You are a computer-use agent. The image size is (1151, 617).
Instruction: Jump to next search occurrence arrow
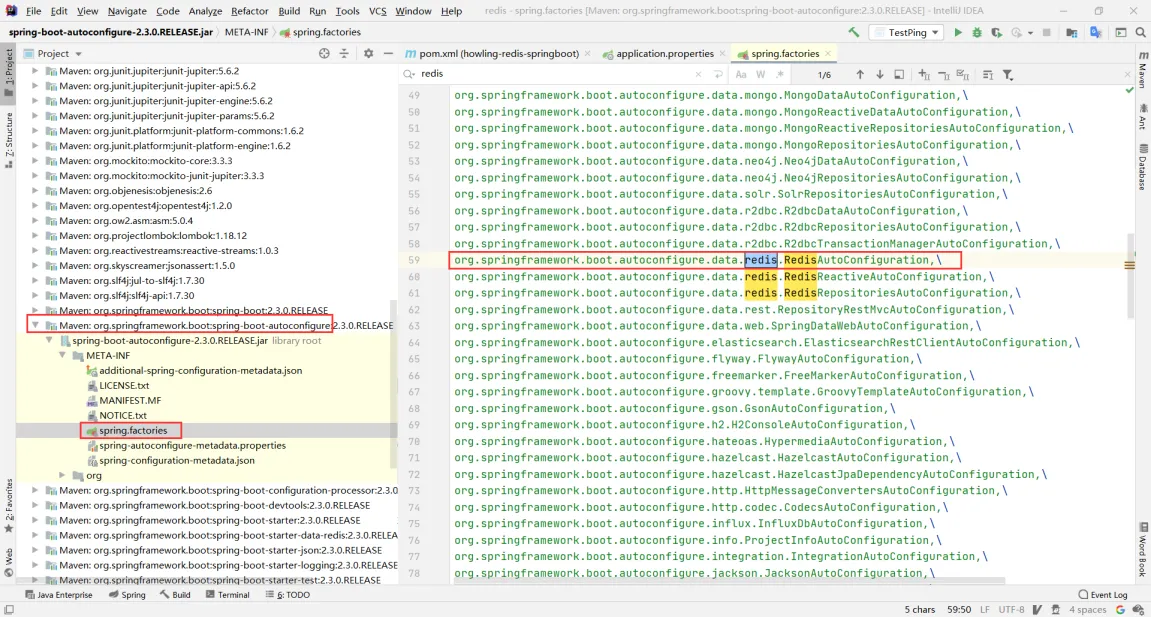point(880,75)
